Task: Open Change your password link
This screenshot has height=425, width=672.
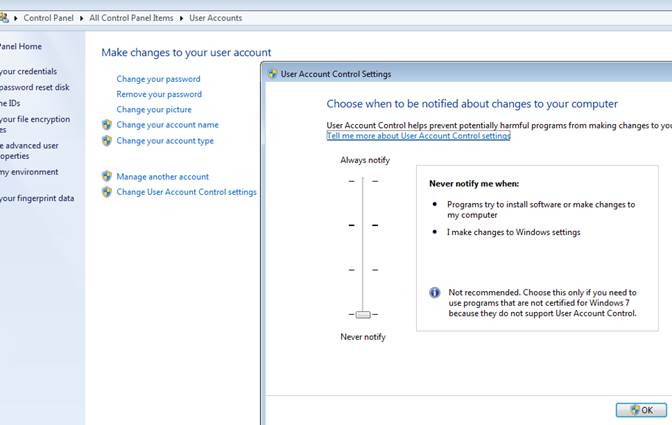Action: point(158,79)
